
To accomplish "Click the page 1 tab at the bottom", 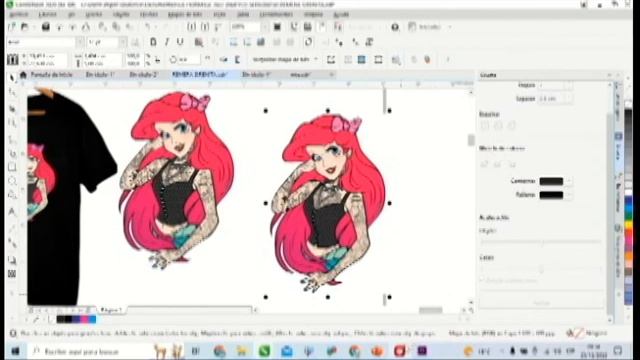I will (x=111, y=310).
